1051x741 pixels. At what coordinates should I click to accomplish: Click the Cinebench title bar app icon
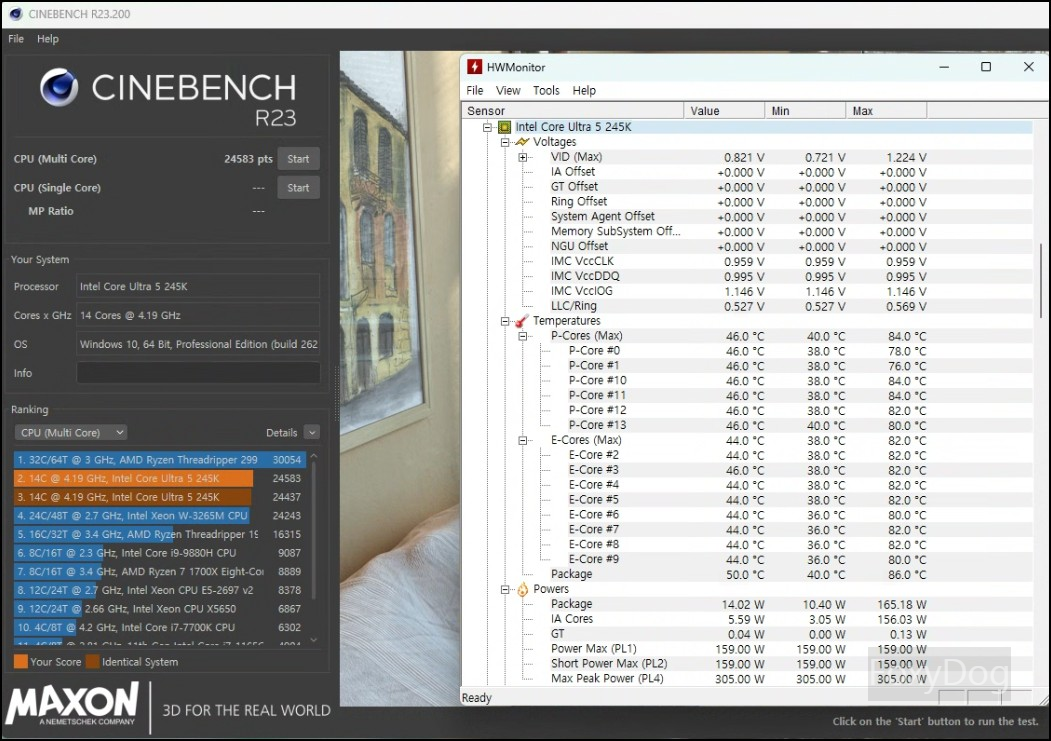16,13
